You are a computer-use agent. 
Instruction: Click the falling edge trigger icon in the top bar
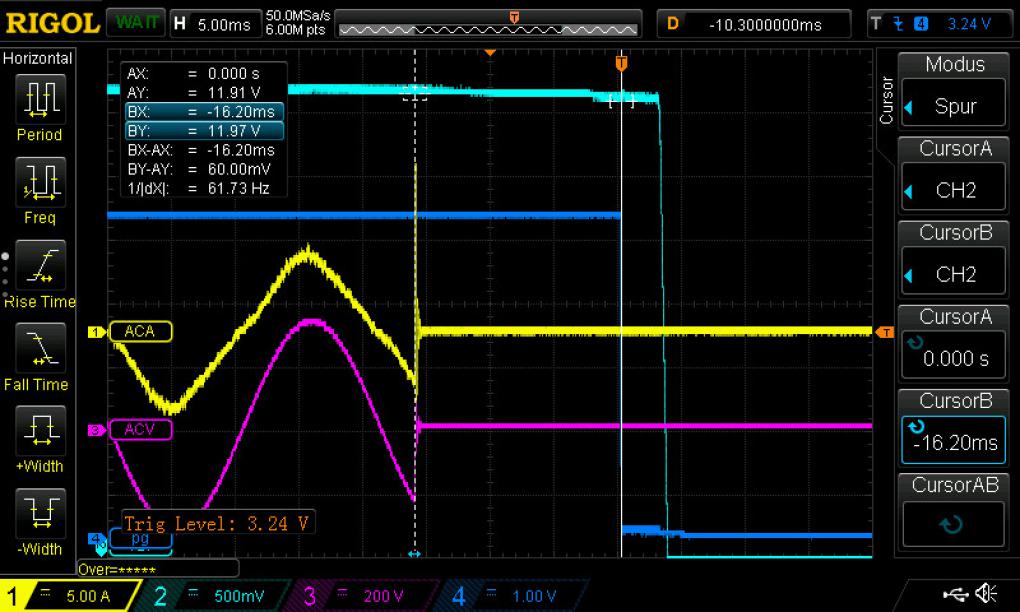[x=898, y=24]
